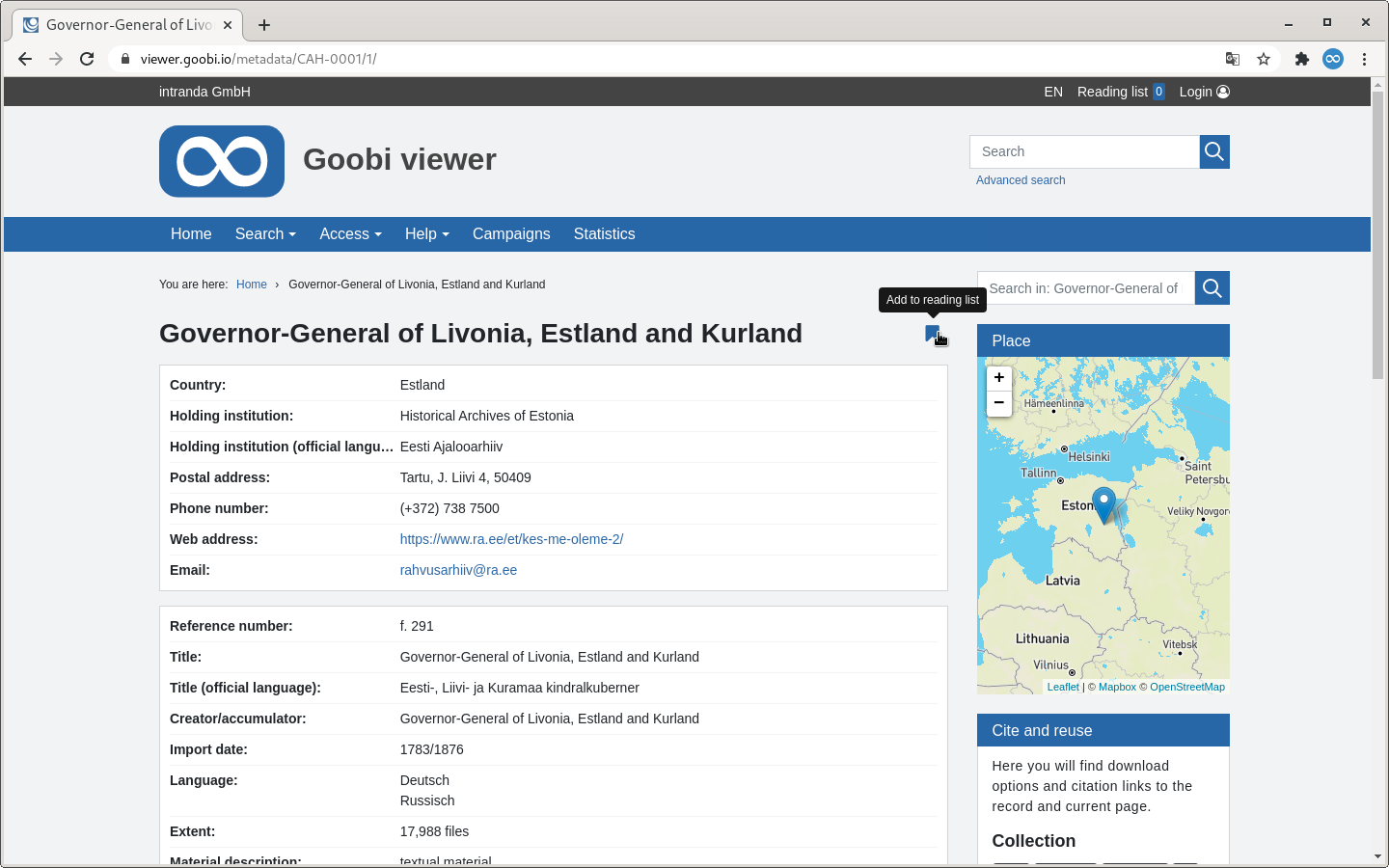Select the postal address 'Tartu, J. Liivi 4, 50409'
The height and width of the screenshot is (868, 1389).
(x=465, y=477)
